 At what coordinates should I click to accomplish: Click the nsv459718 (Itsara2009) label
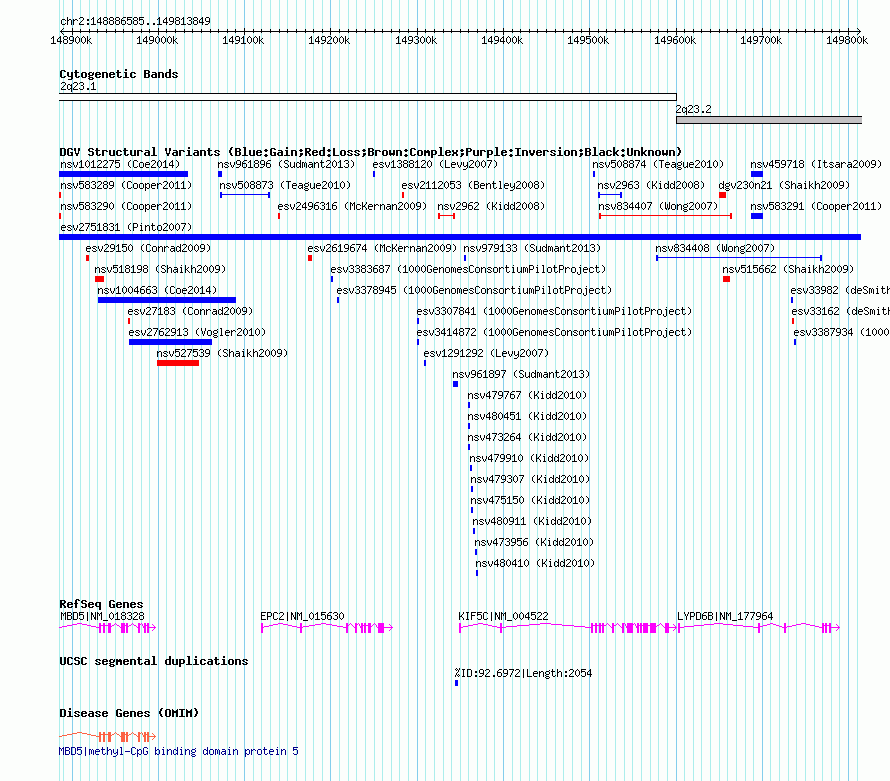tap(816, 164)
